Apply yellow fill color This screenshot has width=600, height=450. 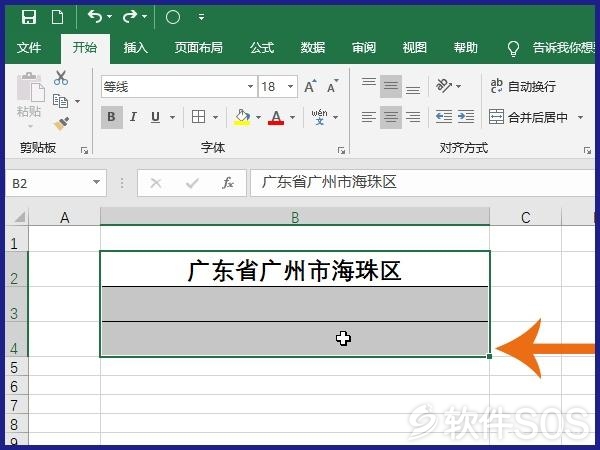coord(242,117)
